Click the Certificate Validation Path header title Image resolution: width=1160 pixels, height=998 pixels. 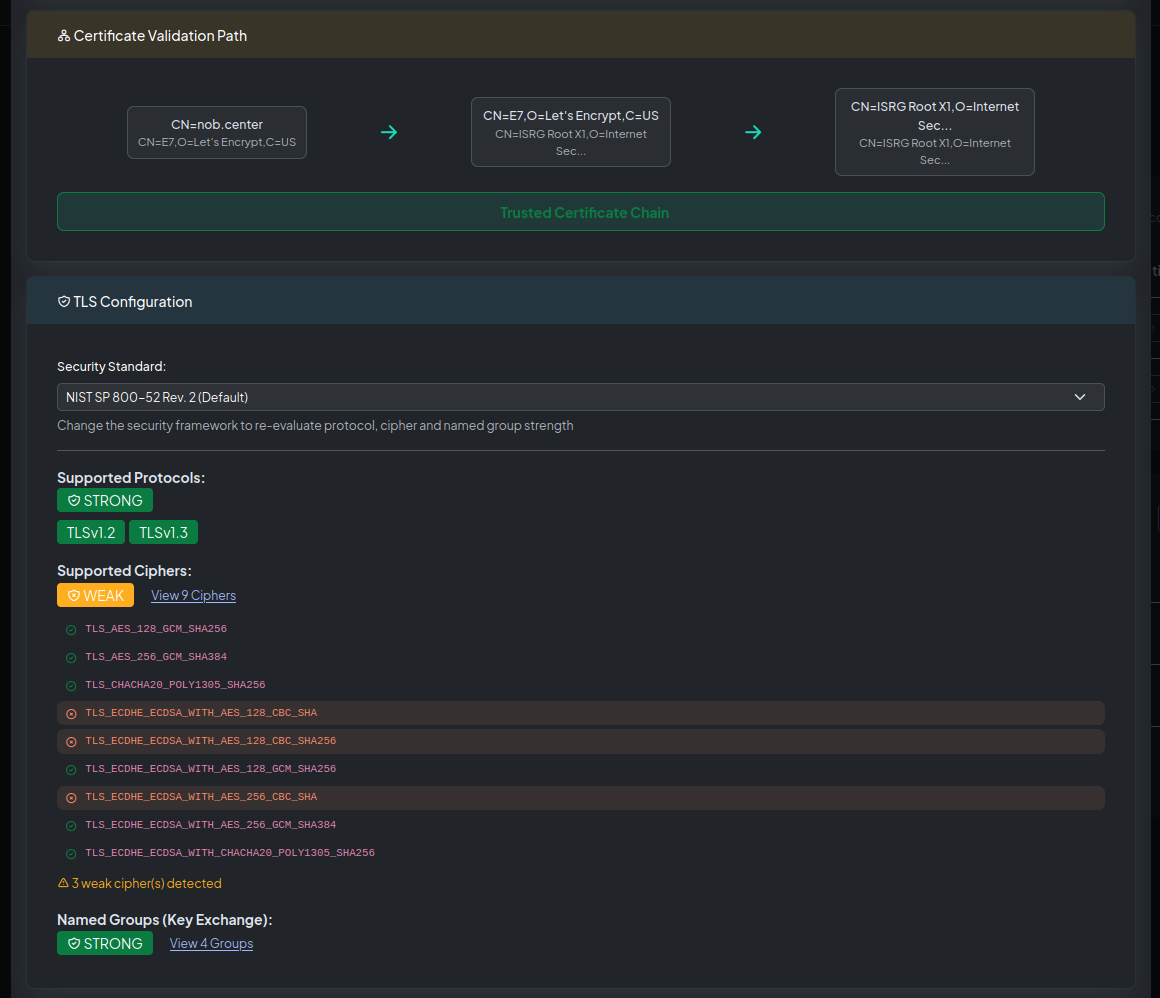pyautogui.click(x=161, y=36)
